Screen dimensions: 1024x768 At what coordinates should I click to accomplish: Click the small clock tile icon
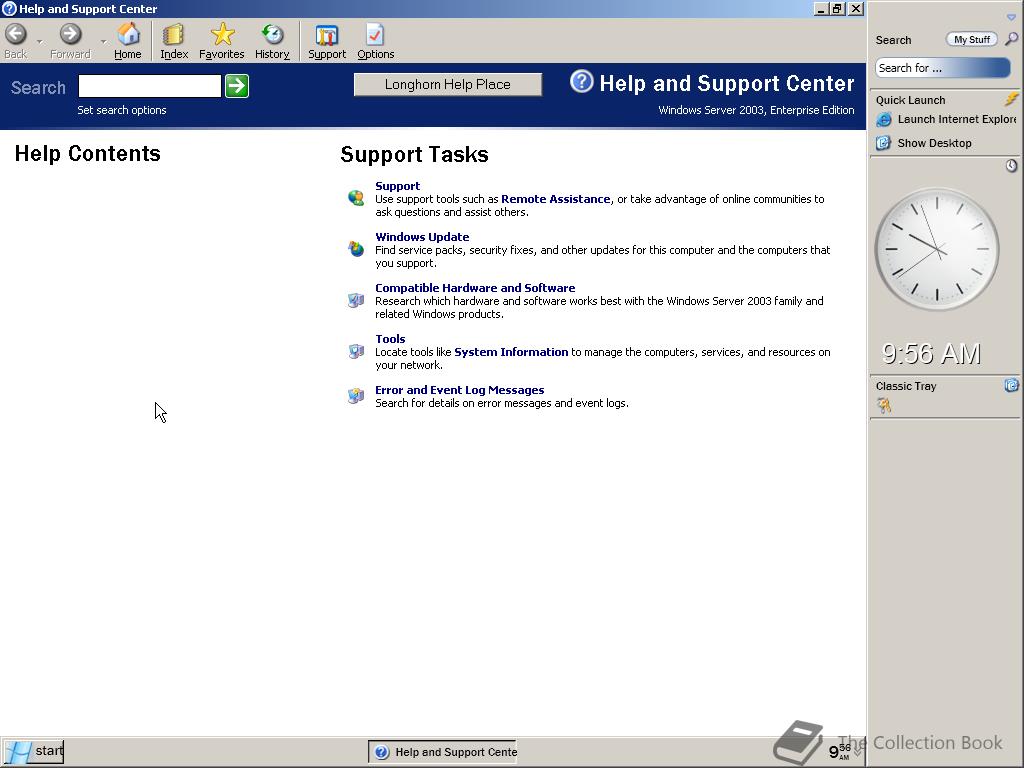click(1011, 166)
